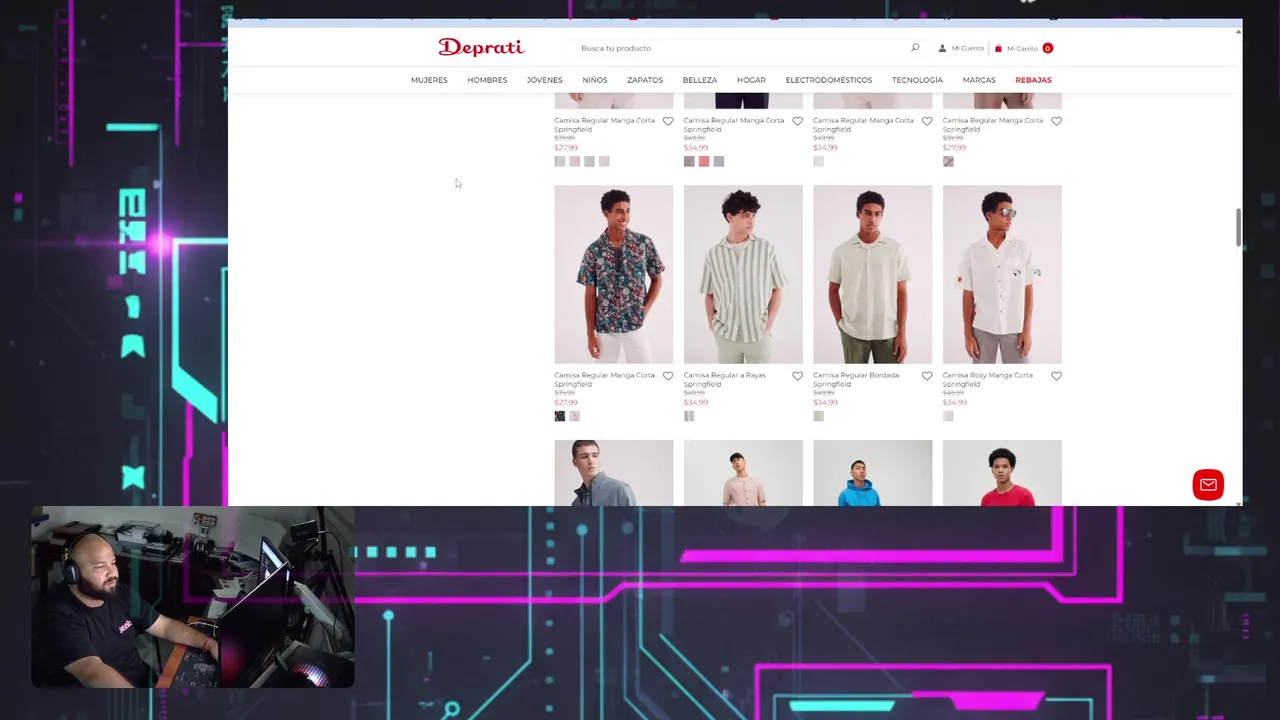Select the white swatch under Camisa Boxy Manga Corta

coord(948,416)
